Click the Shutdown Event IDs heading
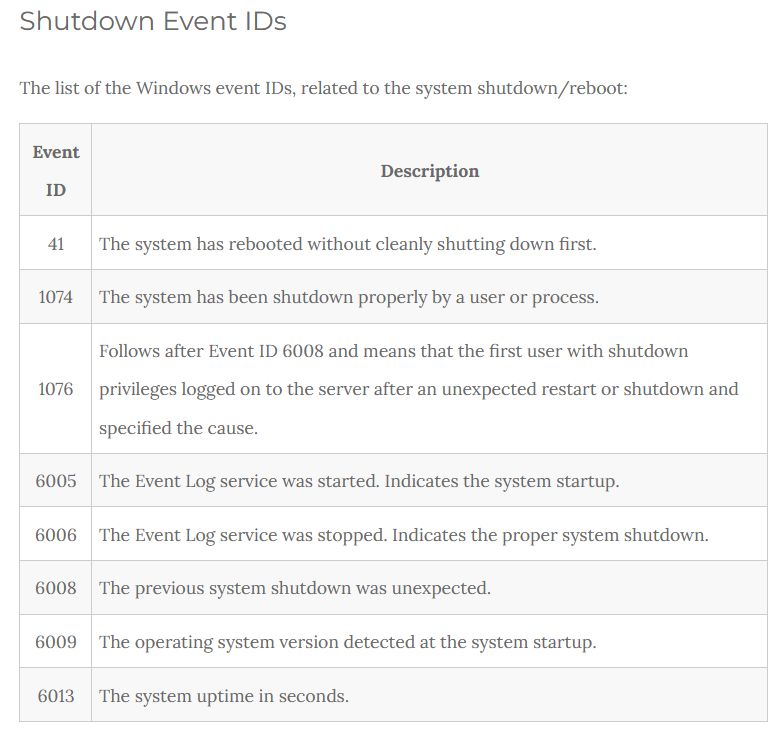The height and width of the screenshot is (740, 781). (x=153, y=21)
